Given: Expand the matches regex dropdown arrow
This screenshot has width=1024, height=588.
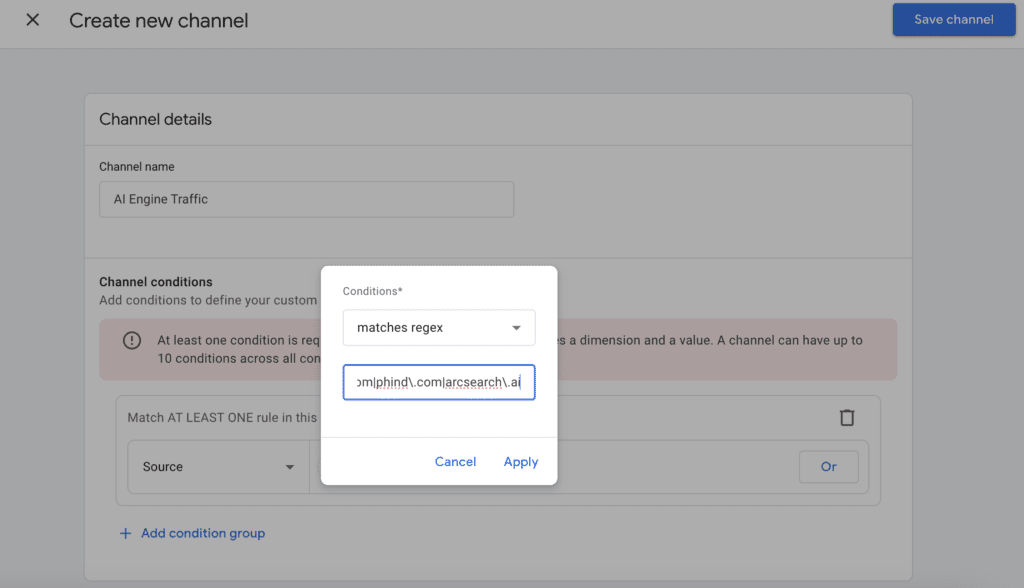Looking at the screenshot, I should point(518,327).
